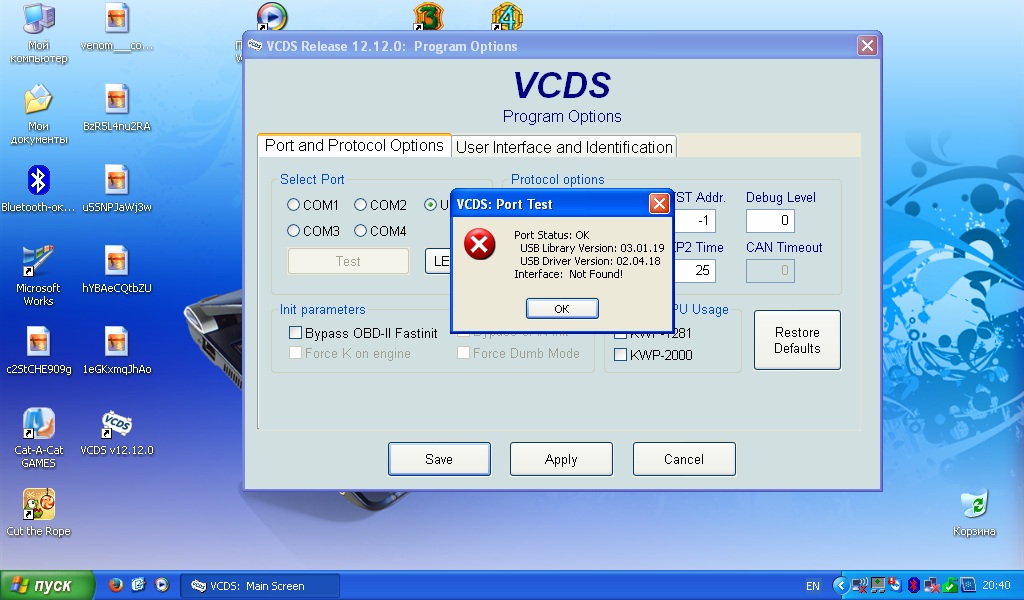This screenshot has height=600, width=1024.
Task: Click the Restore Defaults button
Action: point(797,340)
